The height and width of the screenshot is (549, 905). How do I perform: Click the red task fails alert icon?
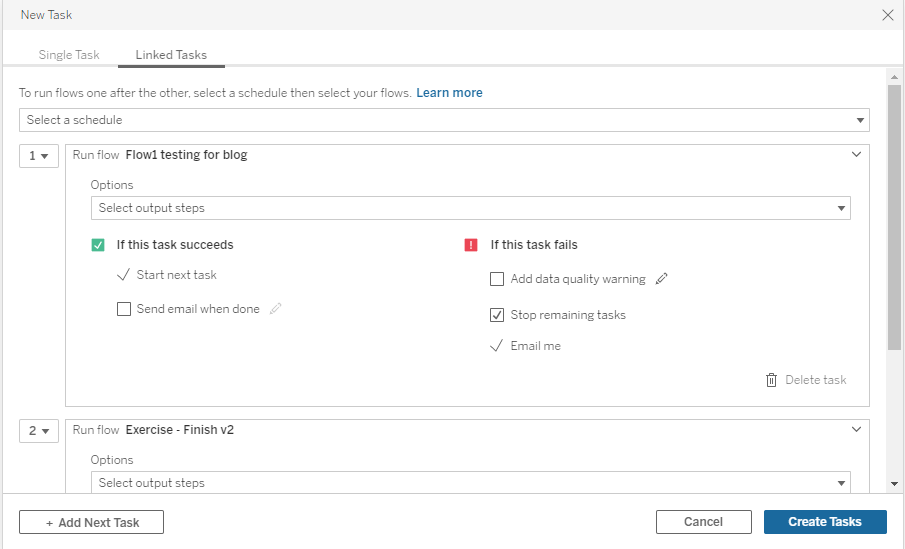471,245
